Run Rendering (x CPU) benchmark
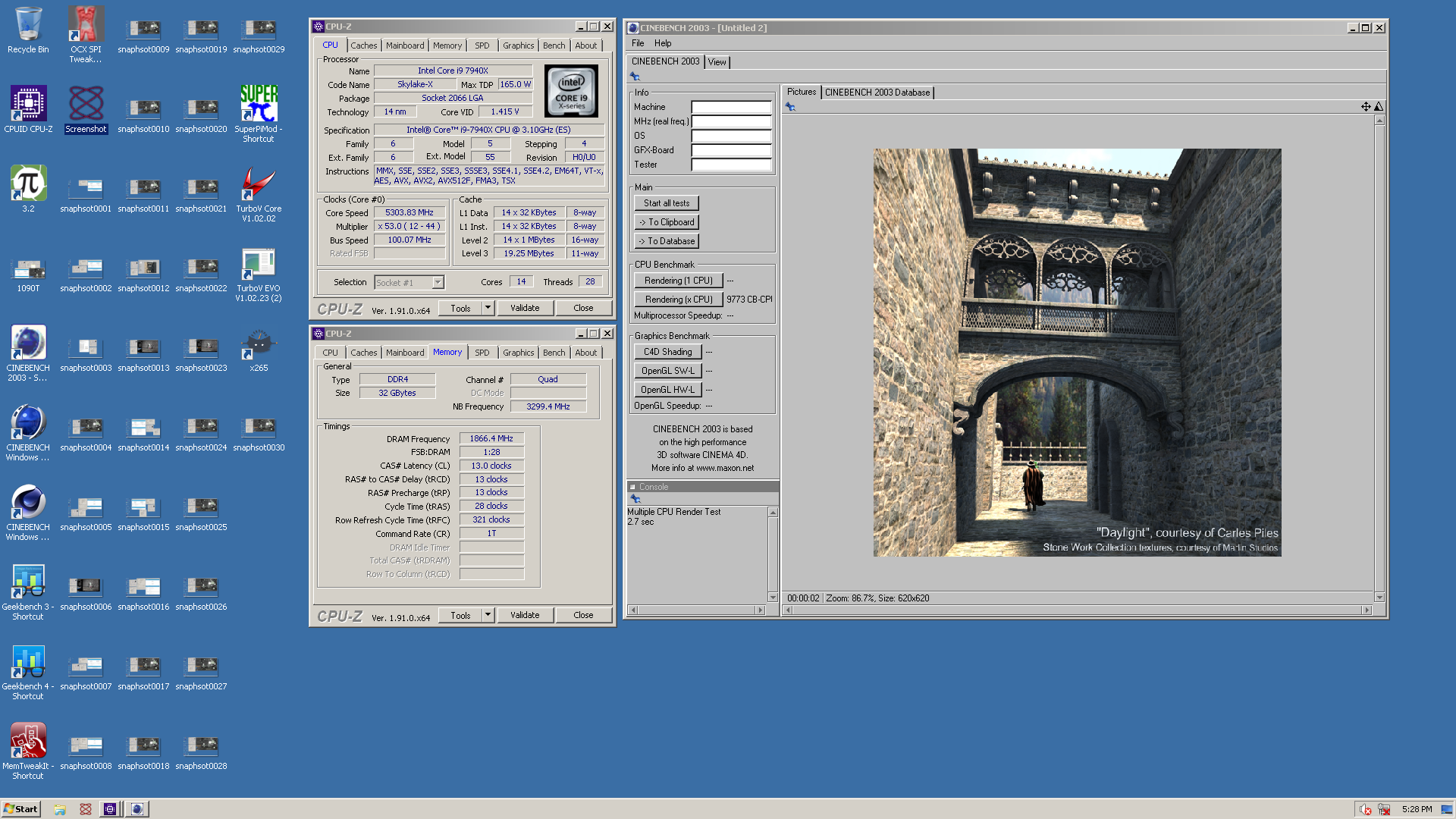Screen dimensions: 1456x819 coord(678,300)
